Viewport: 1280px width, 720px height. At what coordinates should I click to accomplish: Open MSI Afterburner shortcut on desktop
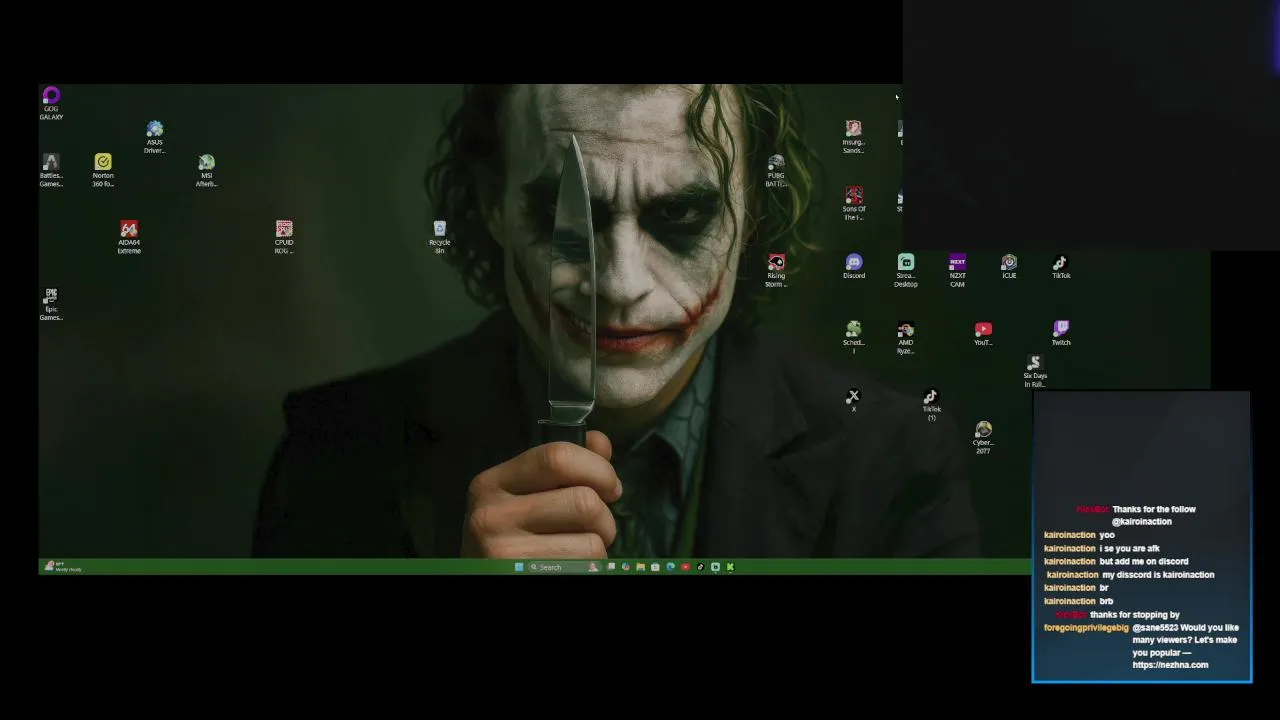(206, 170)
